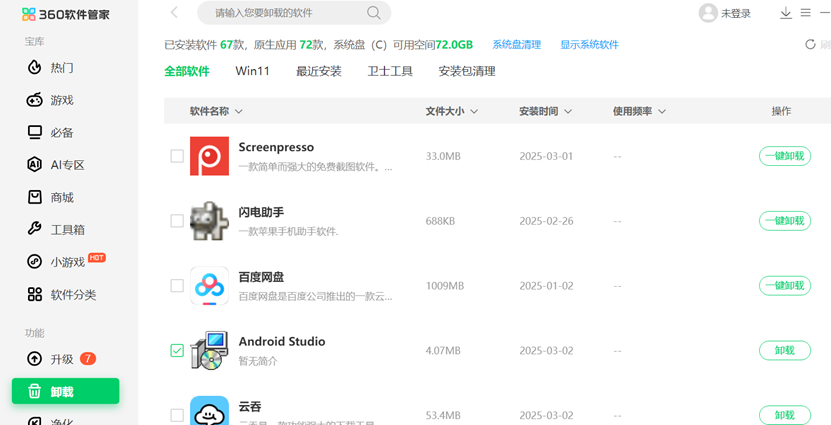Click 卸载 for Android Studio
This screenshot has height=425, width=831.
tap(785, 350)
